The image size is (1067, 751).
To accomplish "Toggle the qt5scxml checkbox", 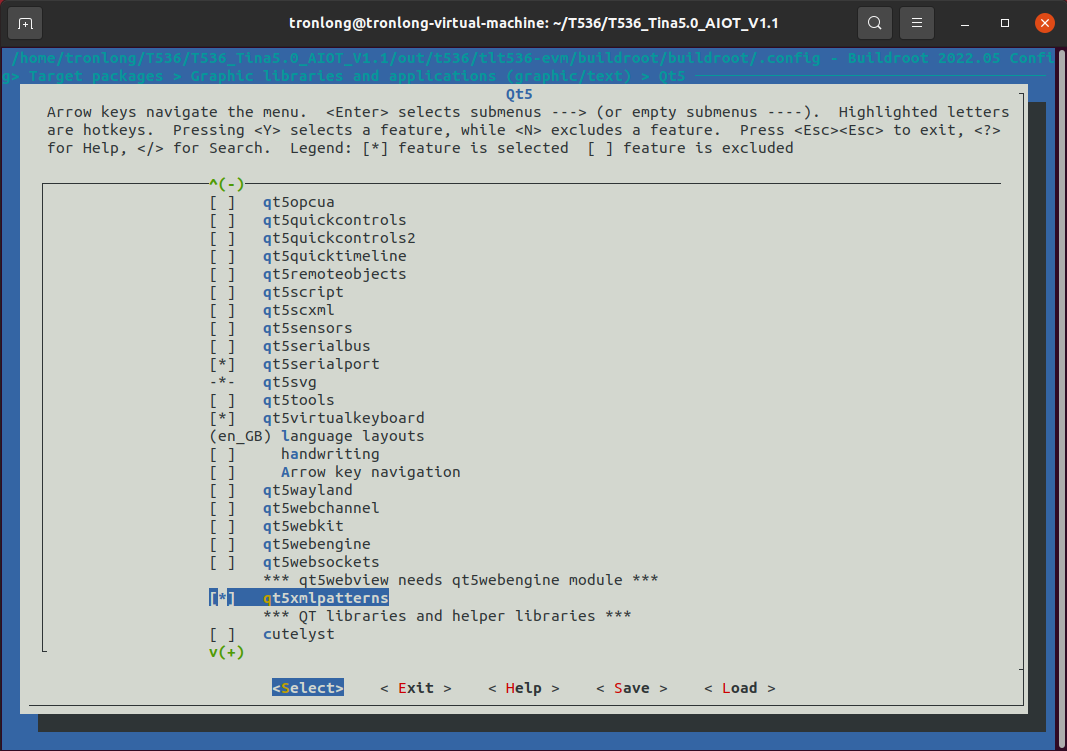I will (x=223, y=311).
